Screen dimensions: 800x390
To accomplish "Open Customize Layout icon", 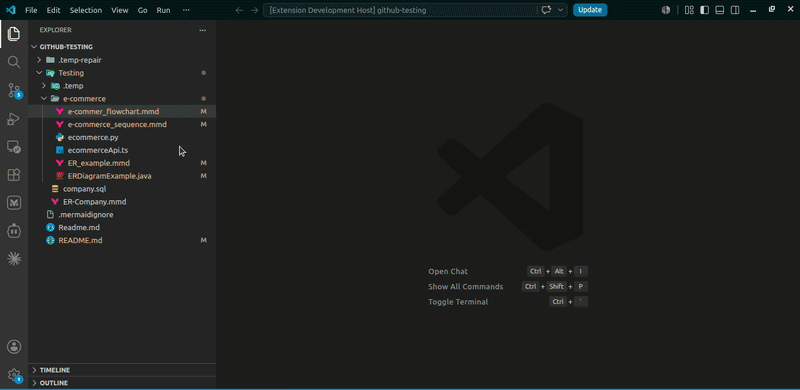I will tap(689, 10).
